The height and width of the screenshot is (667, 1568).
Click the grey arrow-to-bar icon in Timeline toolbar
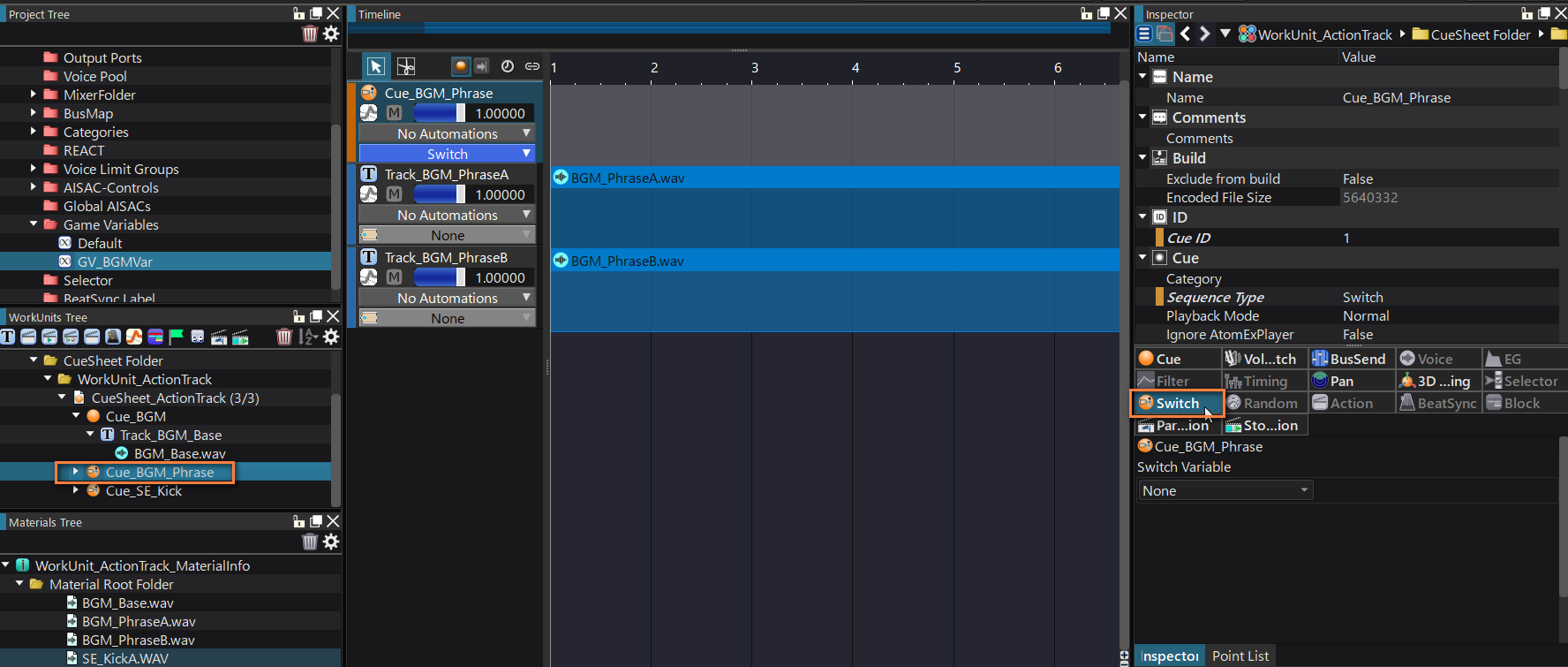pos(481,66)
